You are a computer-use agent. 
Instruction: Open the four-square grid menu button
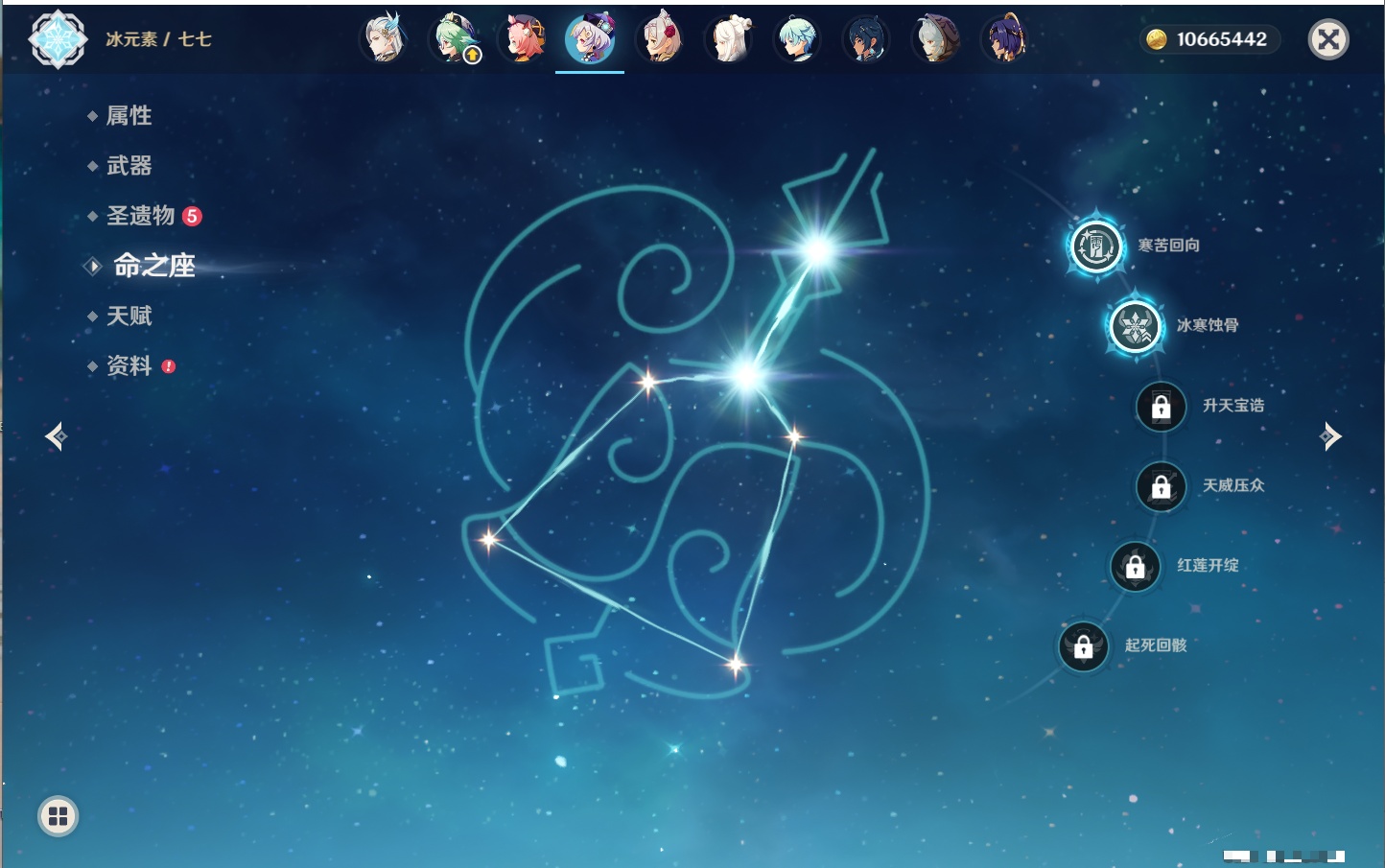click(x=58, y=816)
